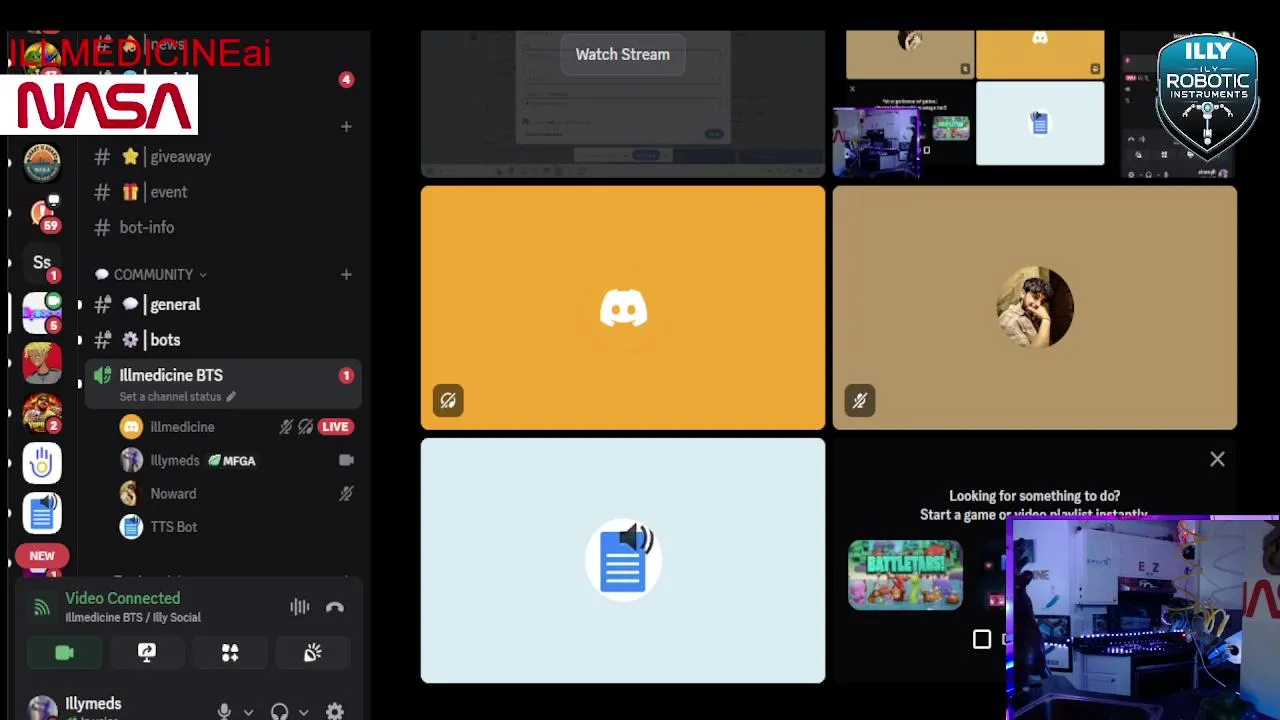Open headphone output options arrow

(x=303, y=712)
